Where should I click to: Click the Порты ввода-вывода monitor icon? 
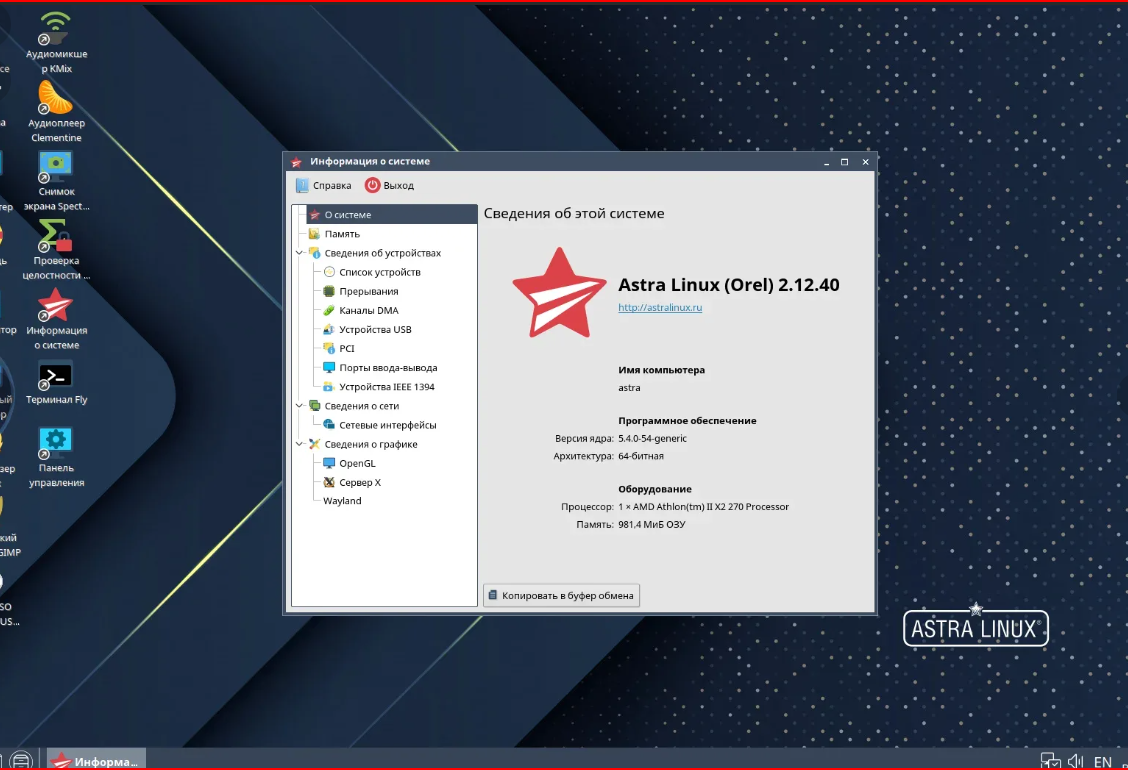pyautogui.click(x=329, y=368)
